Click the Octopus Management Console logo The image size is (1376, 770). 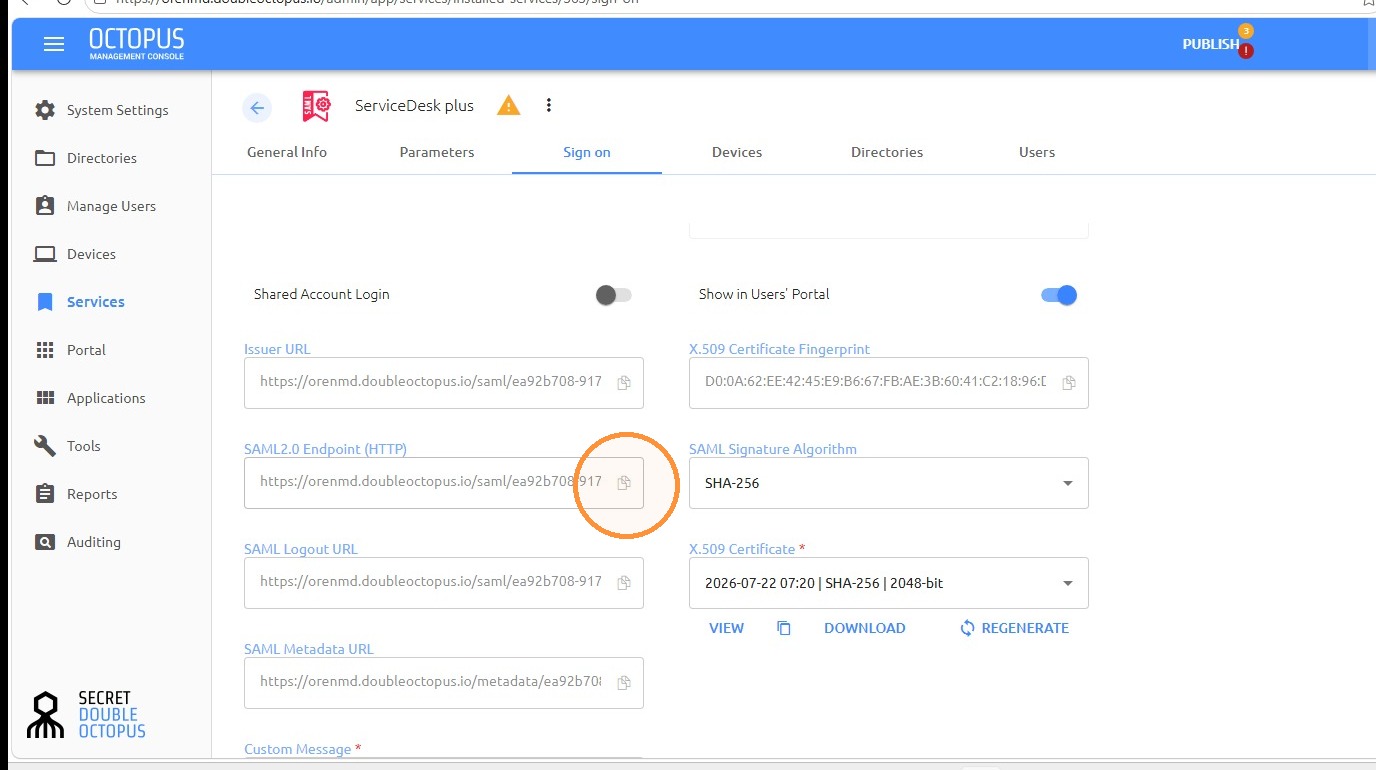[136, 44]
